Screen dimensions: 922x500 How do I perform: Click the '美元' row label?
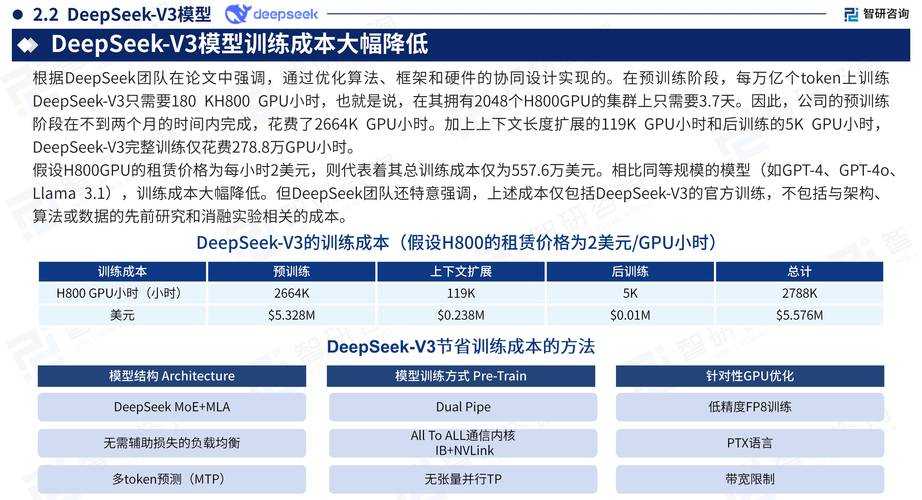click(122, 315)
